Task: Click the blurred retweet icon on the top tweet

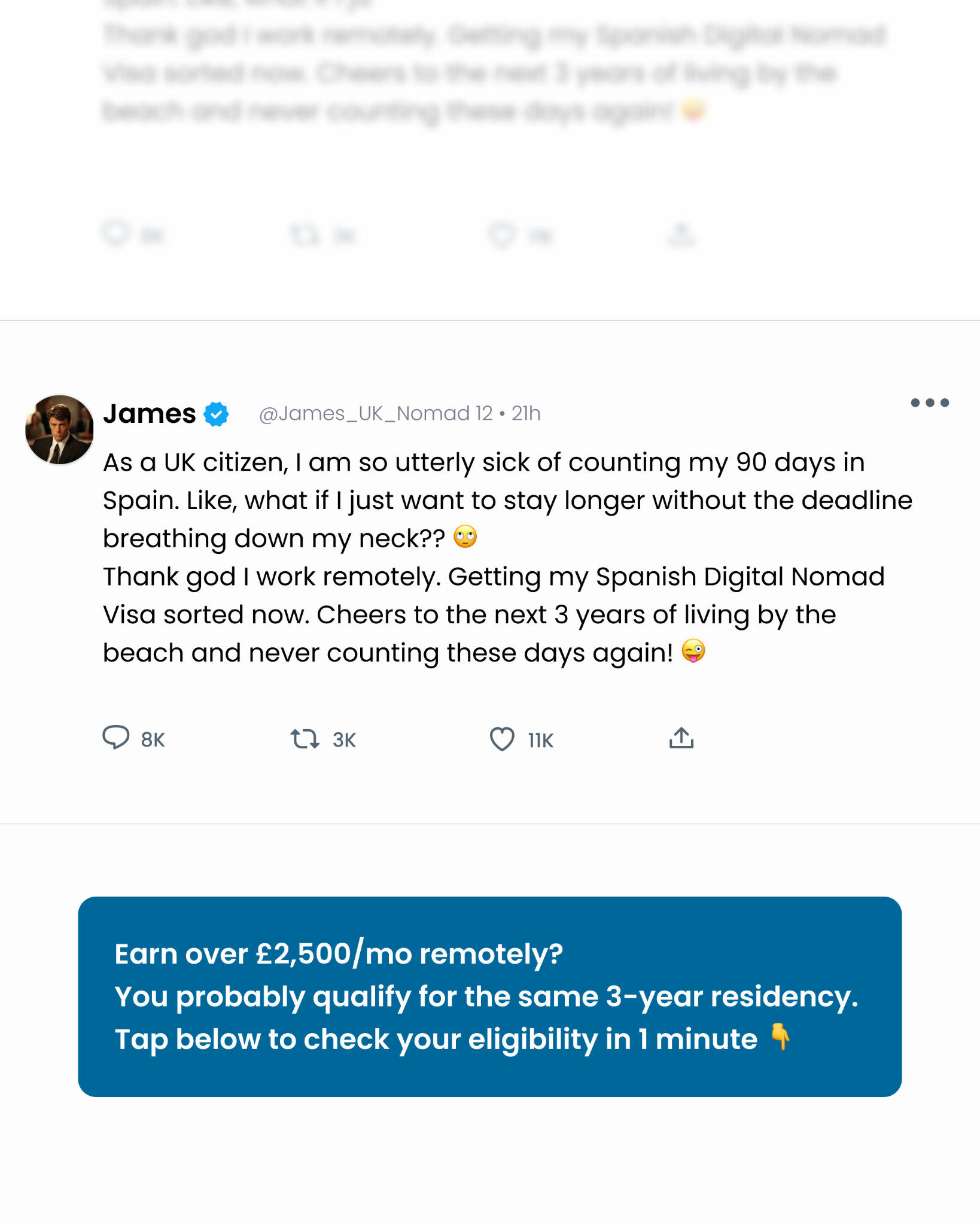Action: (305, 235)
